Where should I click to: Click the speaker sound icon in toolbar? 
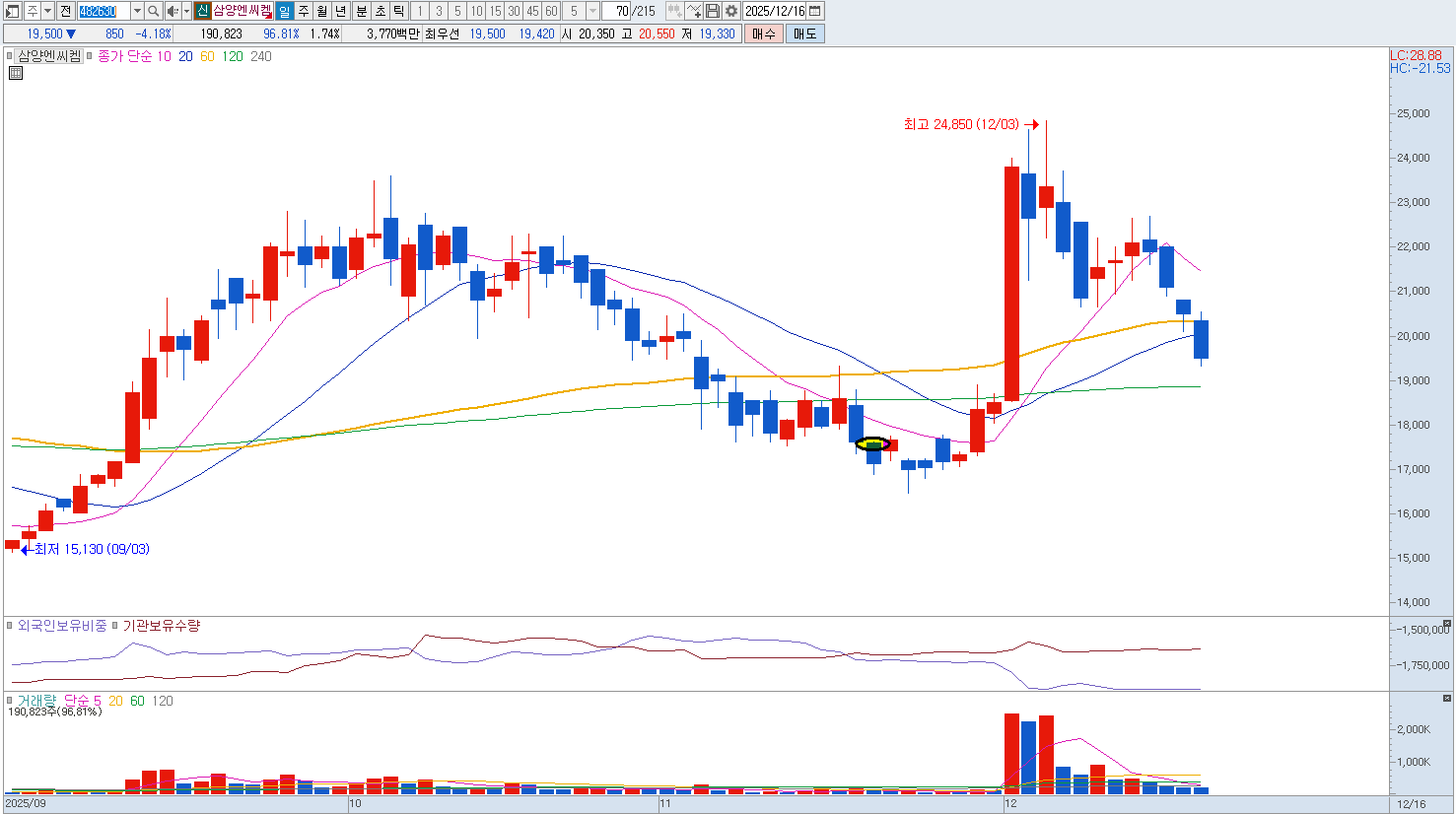pyautogui.click(x=173, y=11)
